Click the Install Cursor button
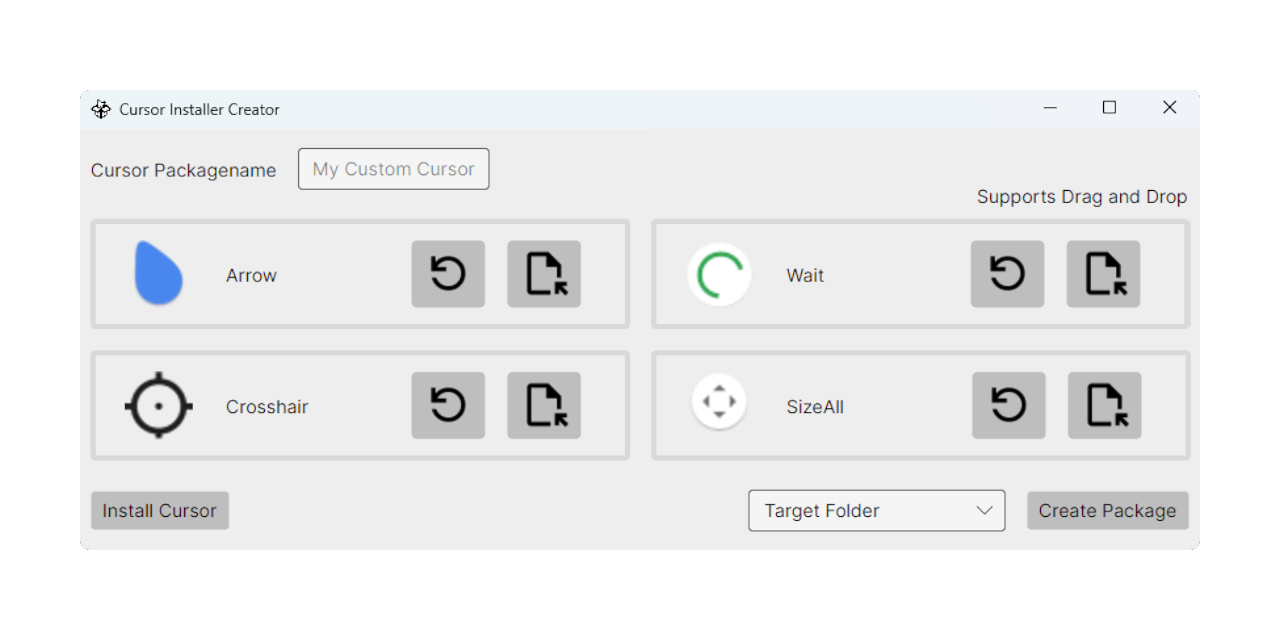The height and width of the screenshot is (640, 1280). coord(160,511)
